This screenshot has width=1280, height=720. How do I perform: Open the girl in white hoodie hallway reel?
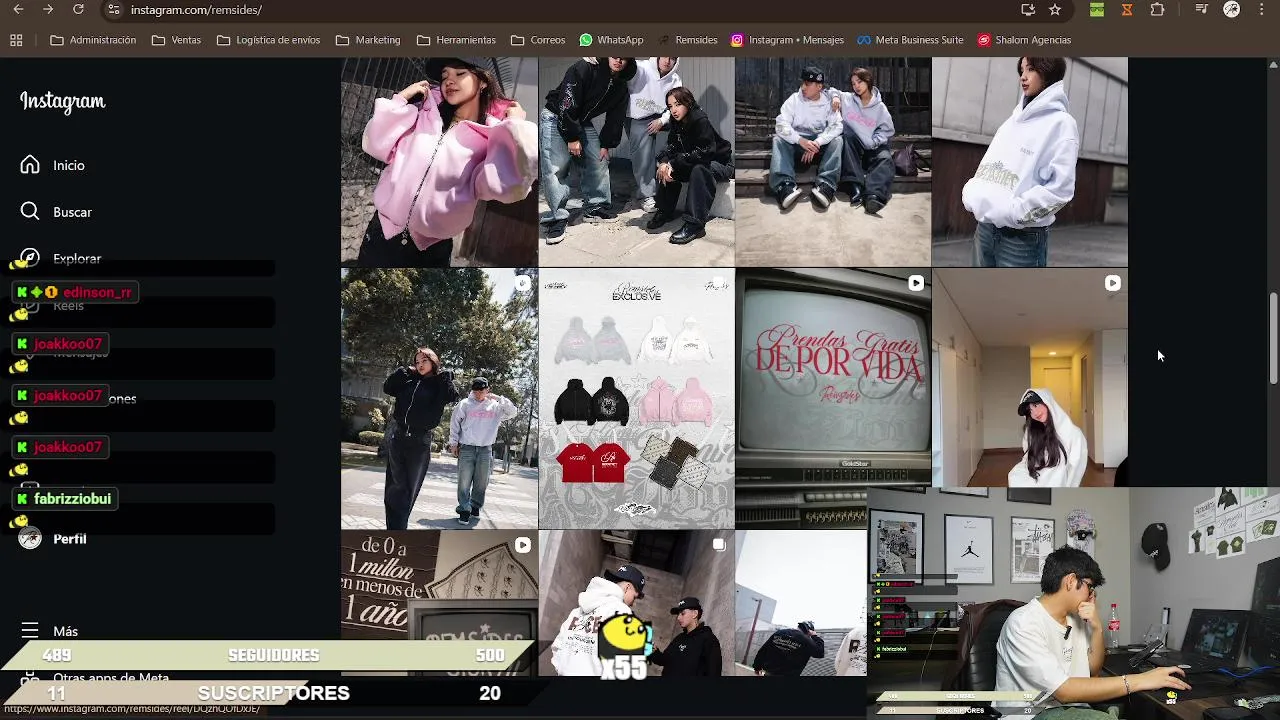click(x=1029, y=378)
